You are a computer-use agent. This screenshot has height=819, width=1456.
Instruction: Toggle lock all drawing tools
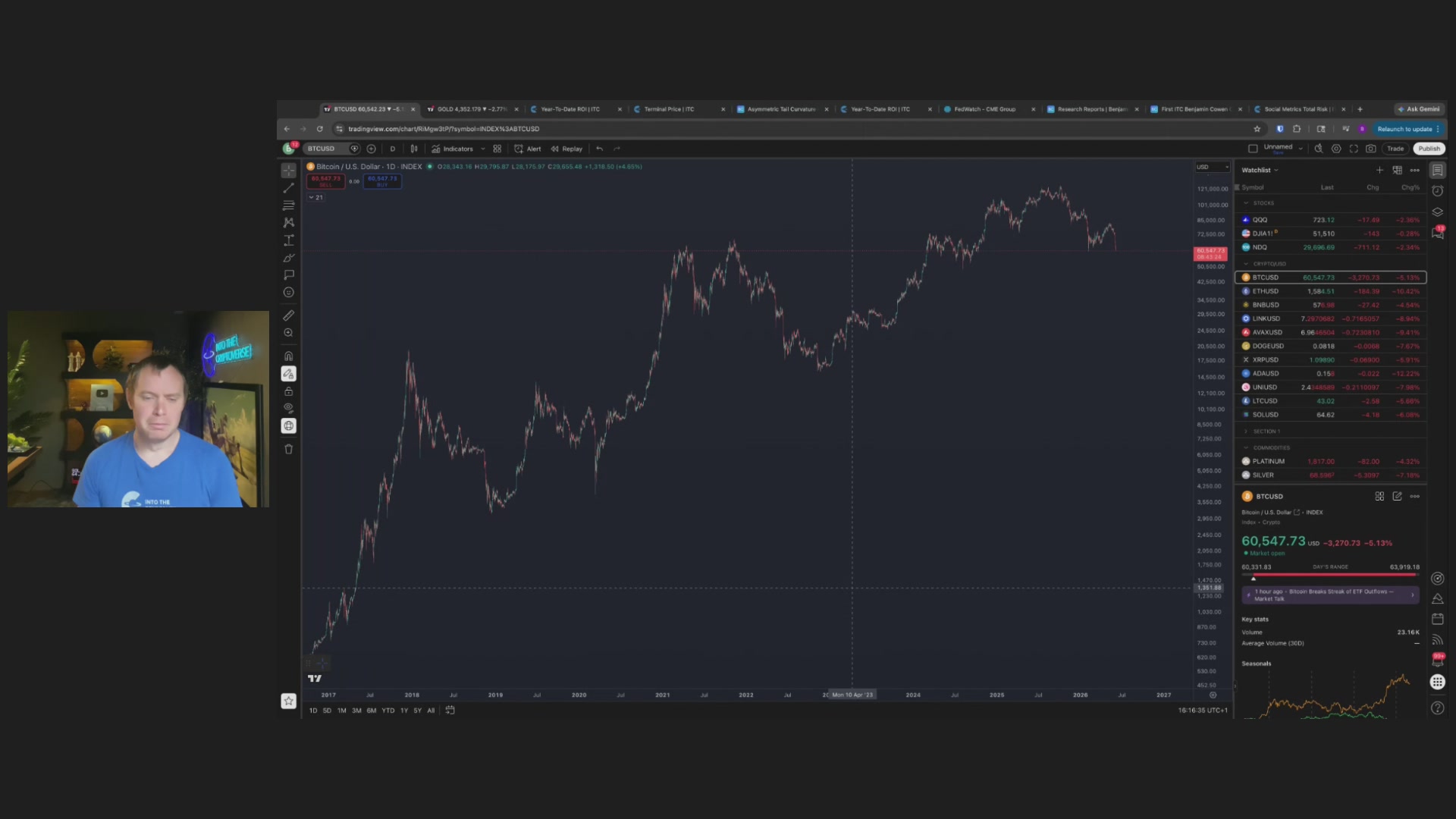point(288,391)
